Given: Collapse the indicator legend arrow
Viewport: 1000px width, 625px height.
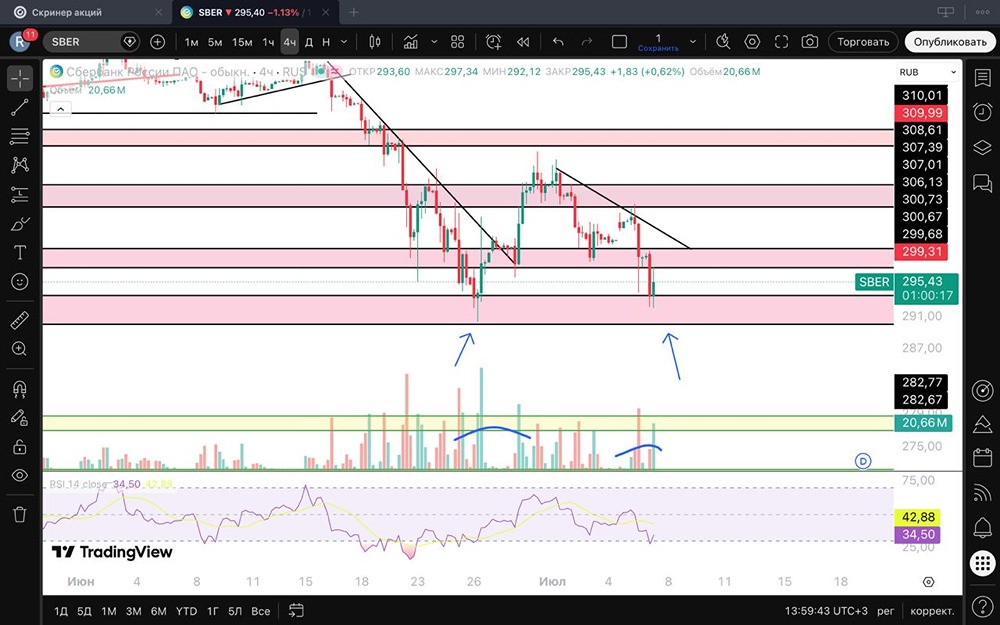Looking at the screenshot, I should pos(60,110).
